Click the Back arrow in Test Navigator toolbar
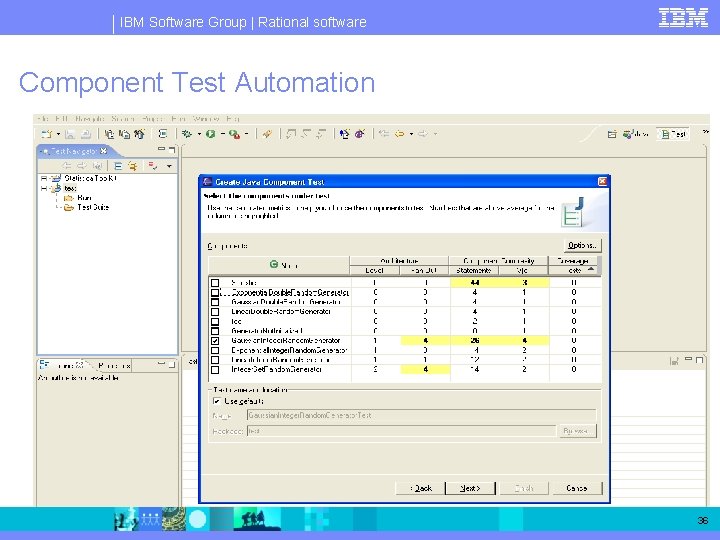720x540 pixels. [x=67, y=166]
